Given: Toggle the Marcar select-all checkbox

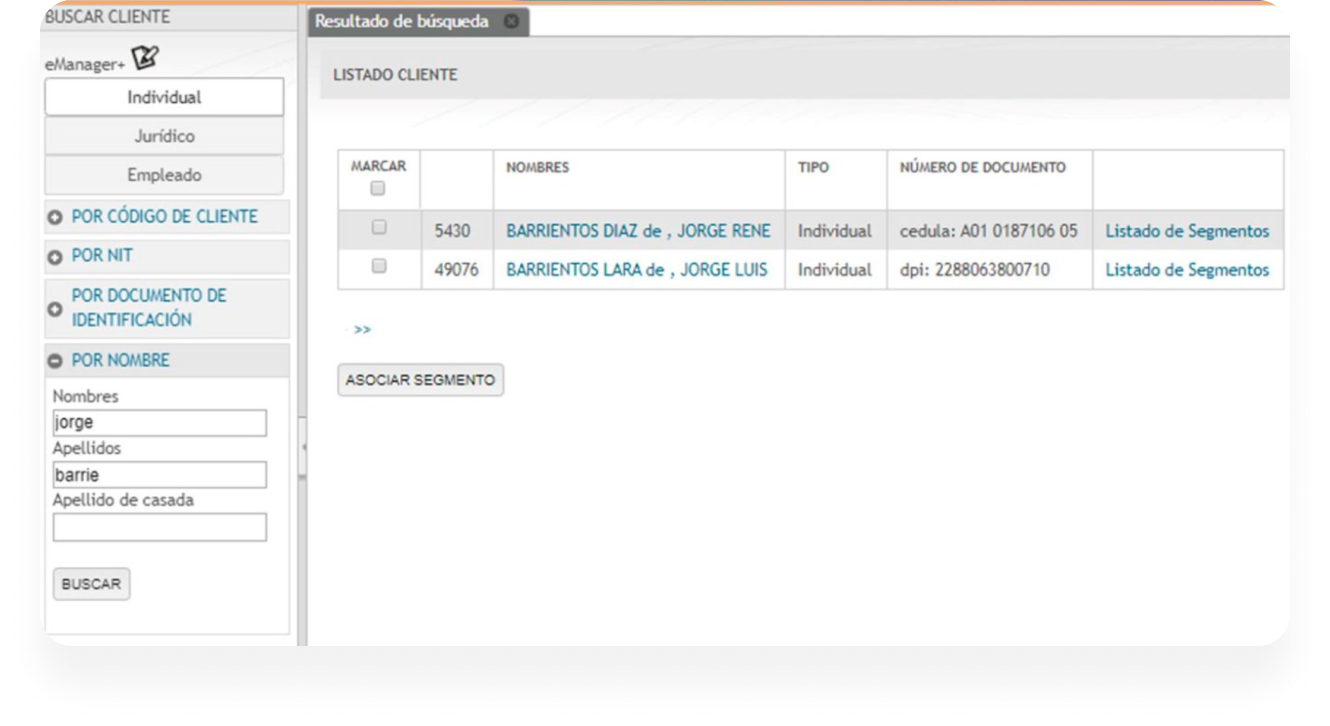Looking at the screenshot, I should 378,188.
